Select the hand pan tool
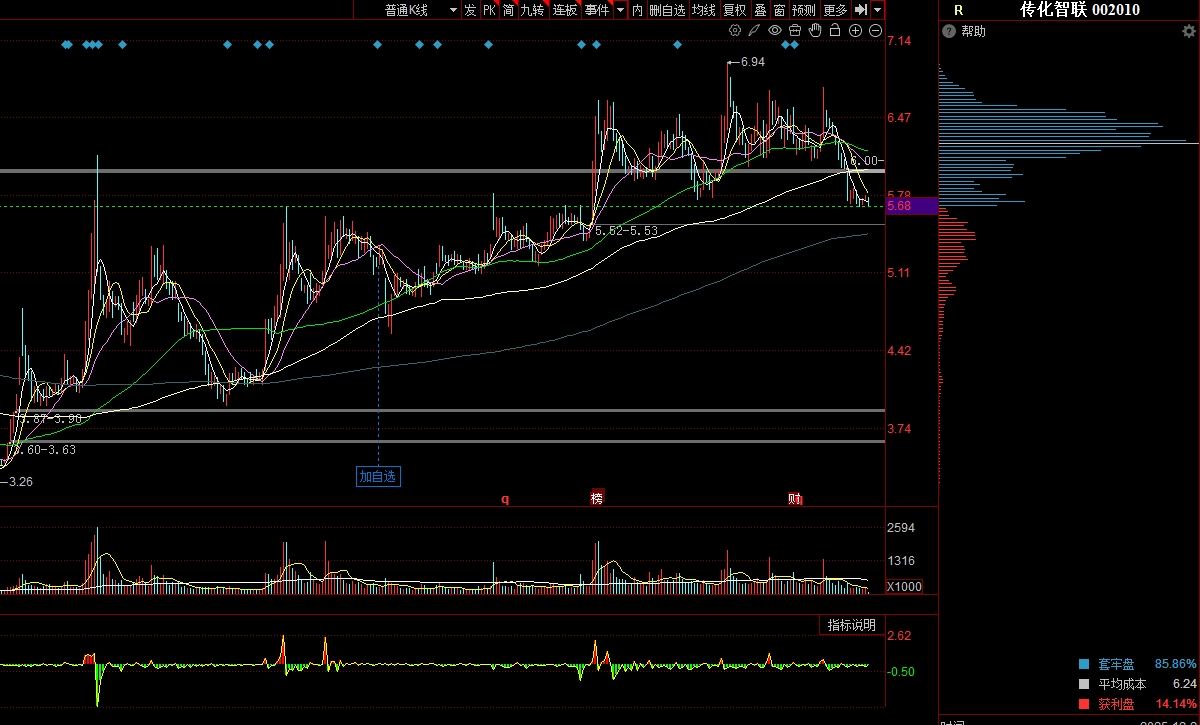This screenshot has width=1200, height=725. (815, 30)
